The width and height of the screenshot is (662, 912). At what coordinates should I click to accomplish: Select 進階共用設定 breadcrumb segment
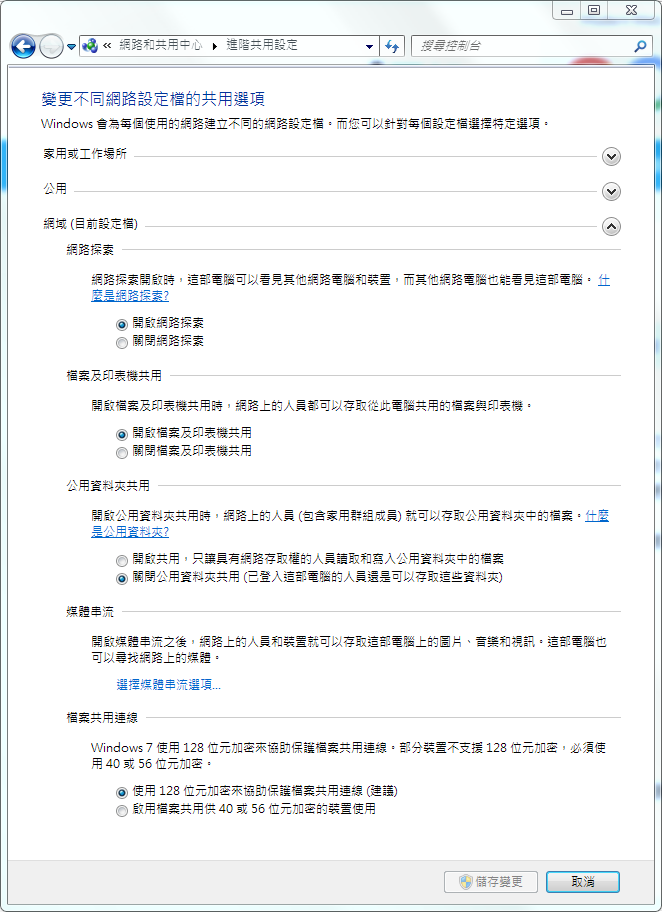click(262, 45)
